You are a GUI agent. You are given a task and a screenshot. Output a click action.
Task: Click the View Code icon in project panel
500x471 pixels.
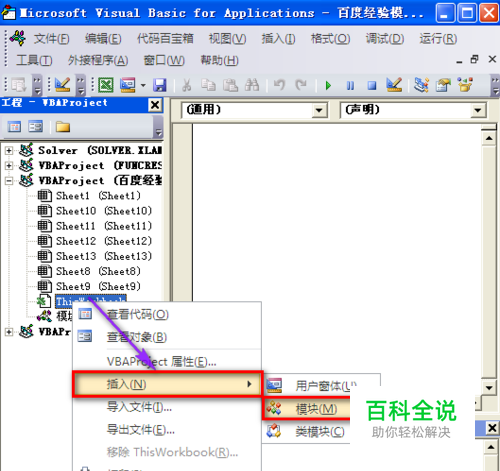(14, 127)
